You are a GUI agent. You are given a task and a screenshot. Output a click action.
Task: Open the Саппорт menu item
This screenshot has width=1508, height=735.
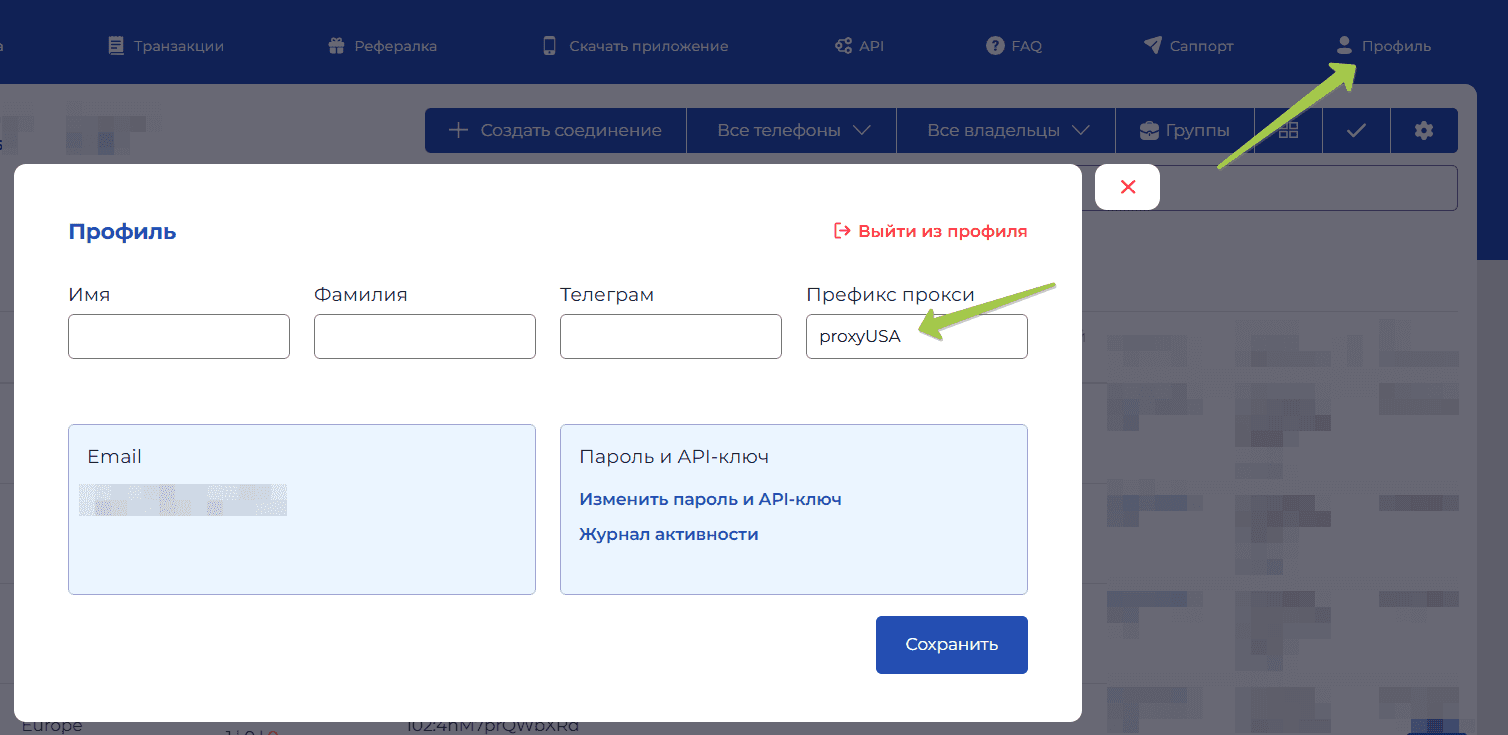pyautogui.click(x=1189, y=46)
